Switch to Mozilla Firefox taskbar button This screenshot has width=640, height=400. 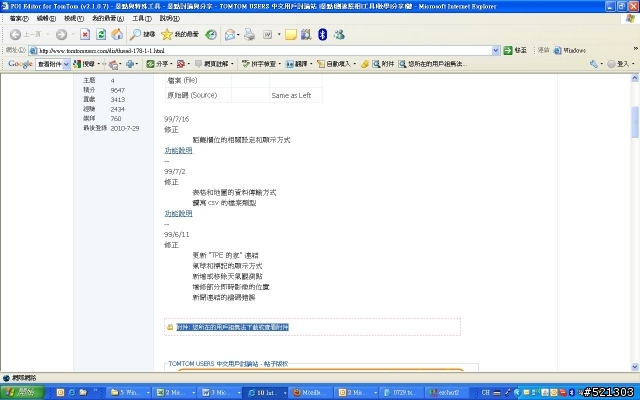(312, 393)
